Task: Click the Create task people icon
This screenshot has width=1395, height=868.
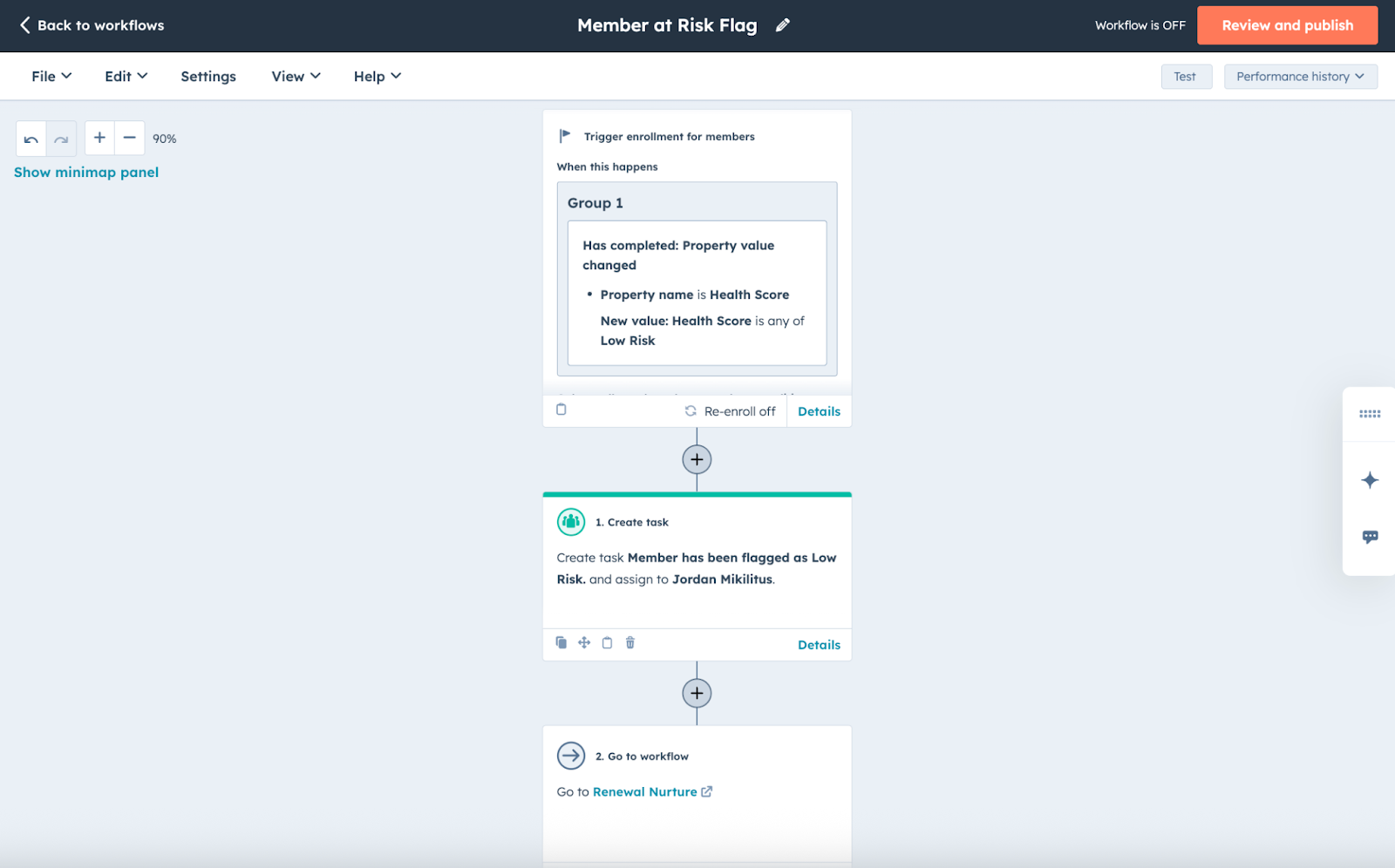Action: pyautogui.click(x=571, y=522)
